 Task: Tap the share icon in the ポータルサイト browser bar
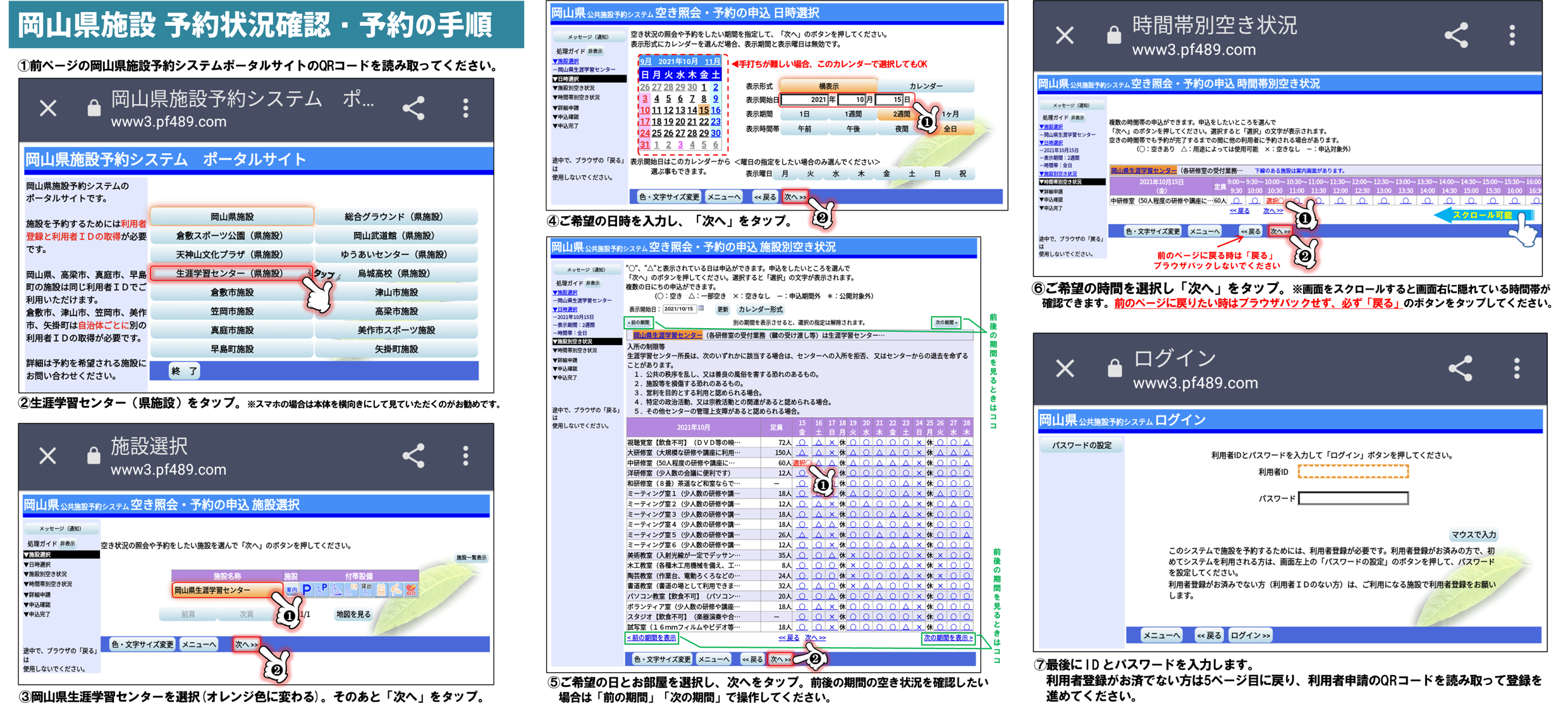[x=413, y=109]
